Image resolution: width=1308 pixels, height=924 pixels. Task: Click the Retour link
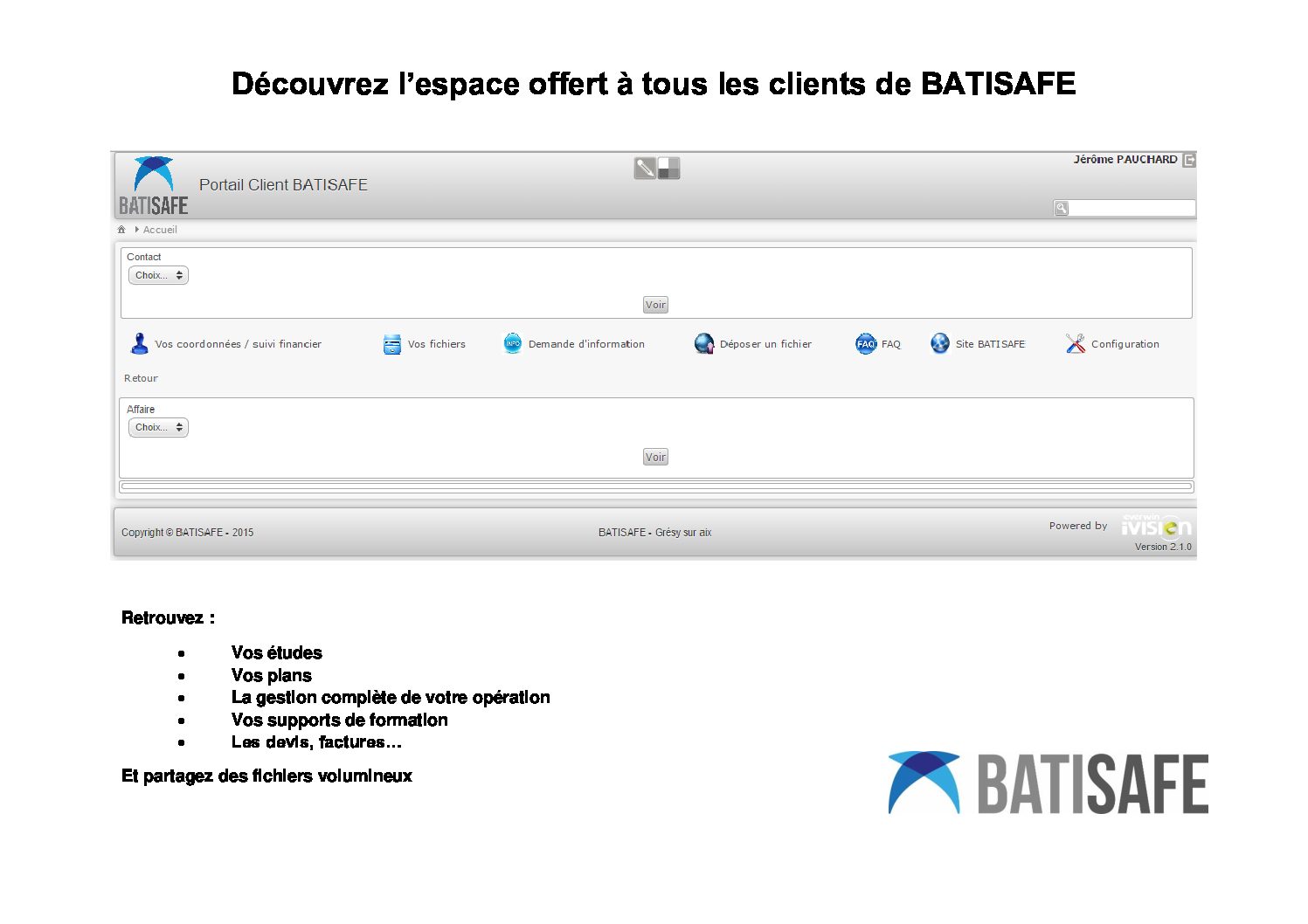point(141,378)
